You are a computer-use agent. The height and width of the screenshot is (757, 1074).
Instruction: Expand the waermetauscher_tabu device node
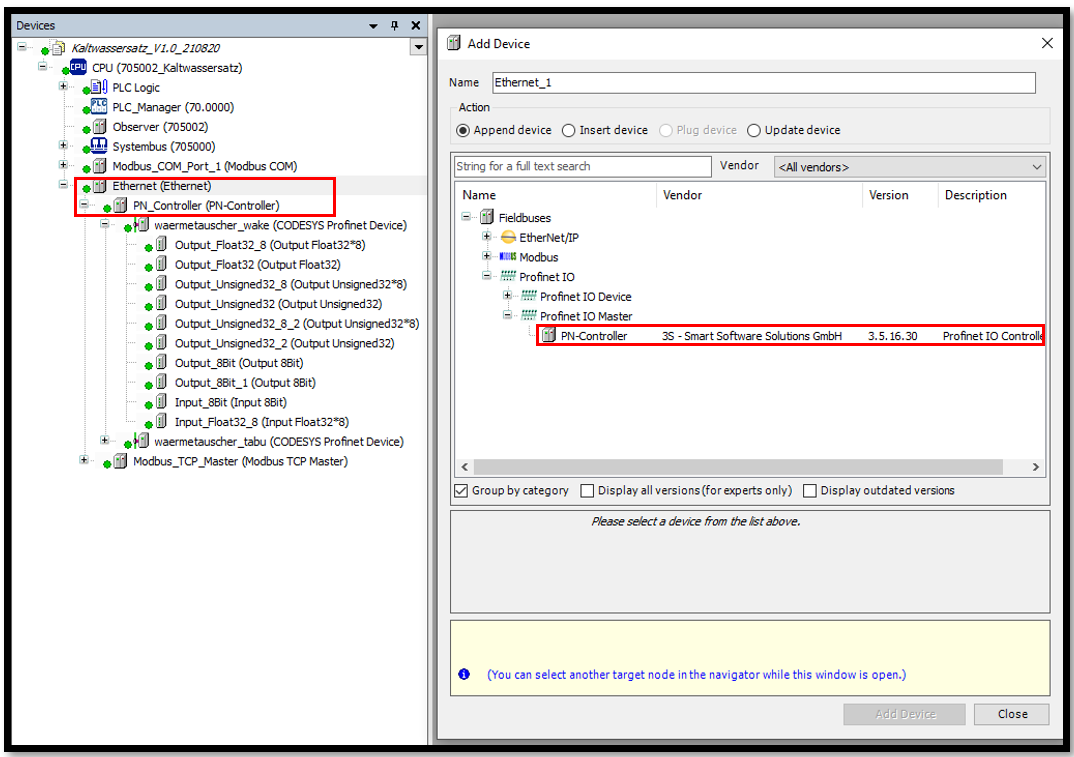[x=105, y=441]
